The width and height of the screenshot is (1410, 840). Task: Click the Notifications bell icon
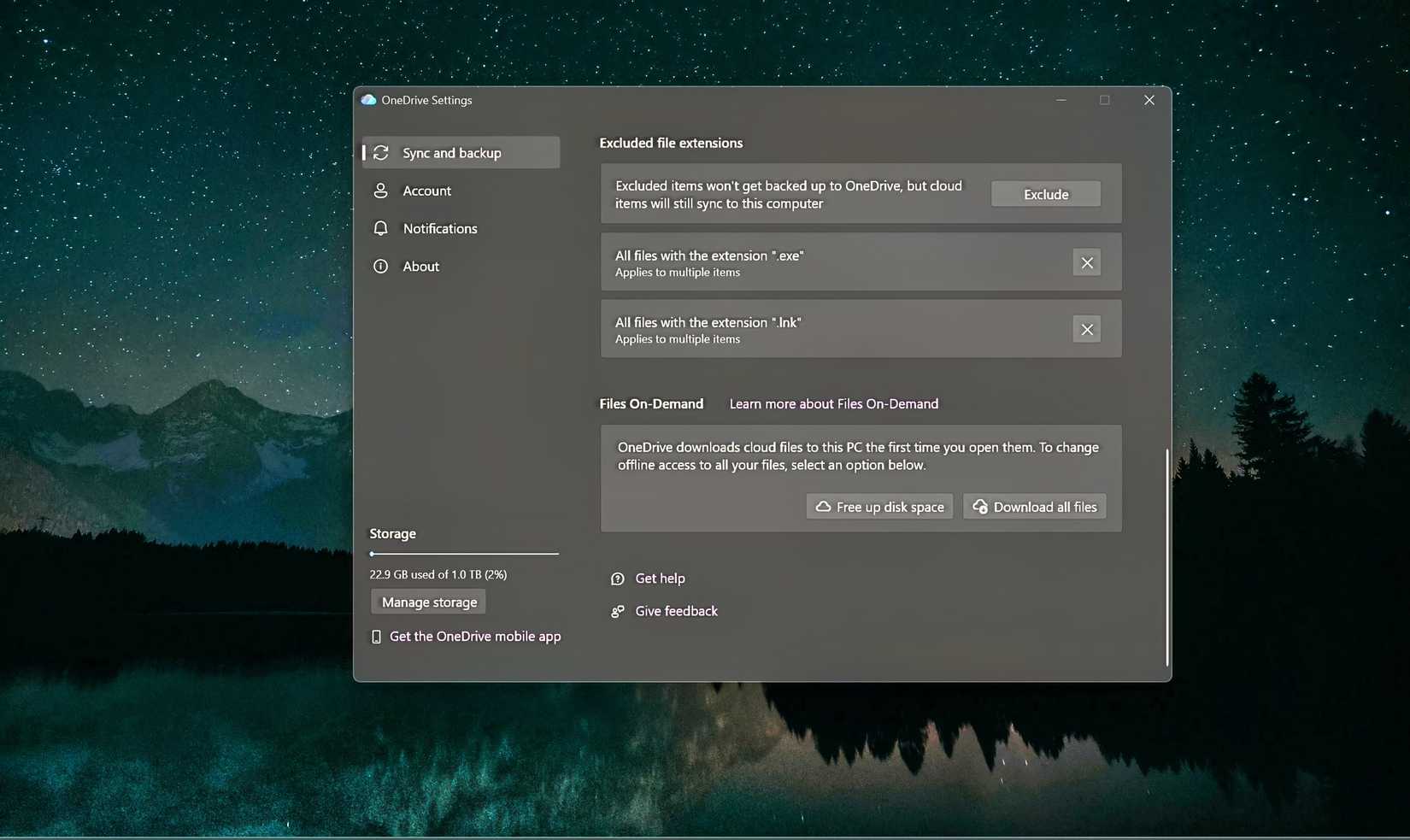(x=381, y=228)
